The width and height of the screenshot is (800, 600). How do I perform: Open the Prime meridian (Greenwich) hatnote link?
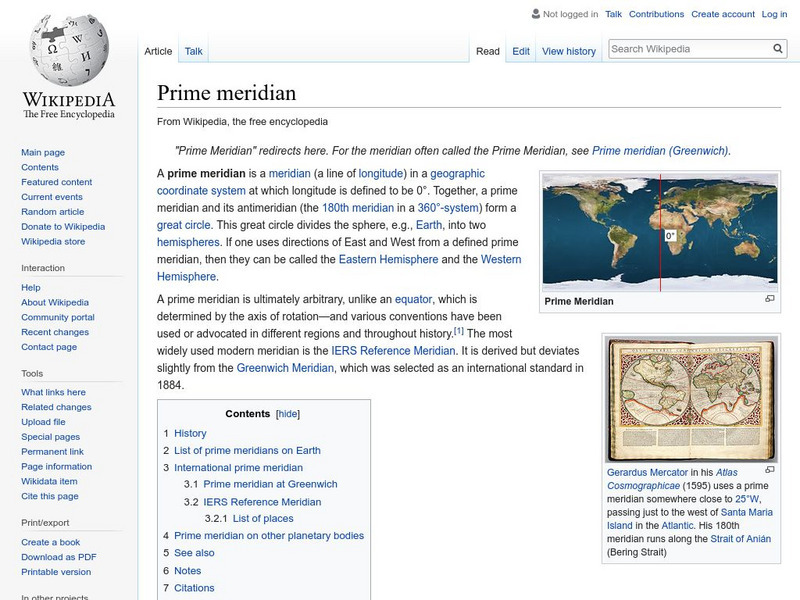click(x=660, y=151)
